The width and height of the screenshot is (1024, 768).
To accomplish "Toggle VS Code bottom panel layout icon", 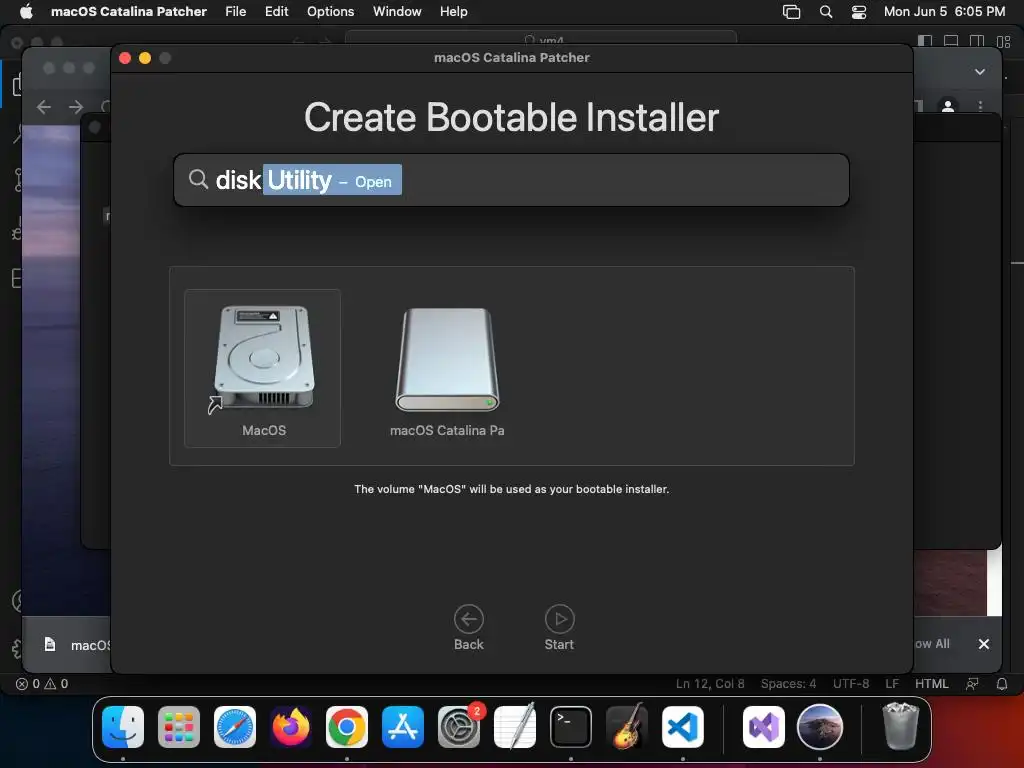I will [951, 41].
